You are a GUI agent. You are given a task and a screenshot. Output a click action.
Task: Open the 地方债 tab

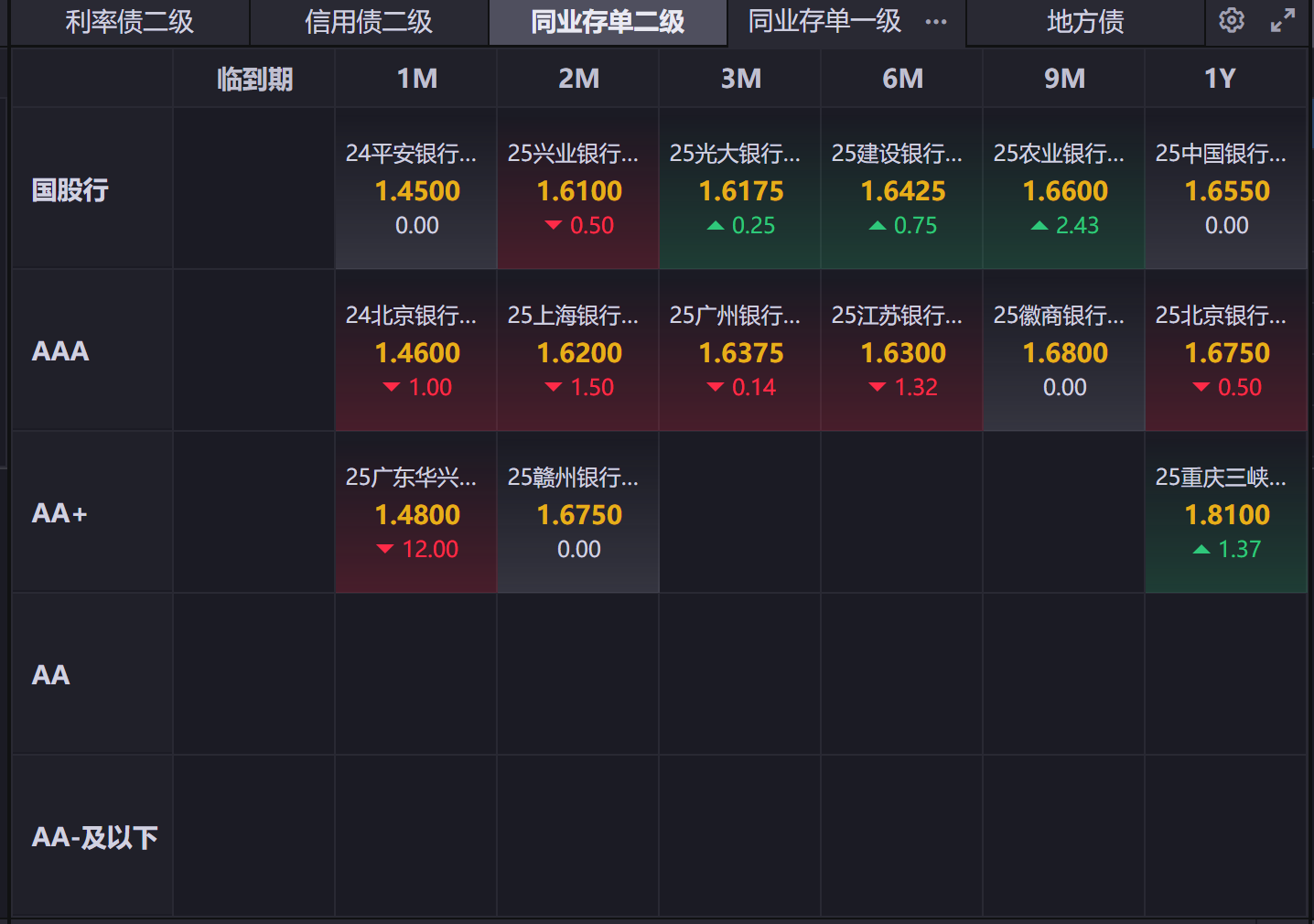point(1085,22)
